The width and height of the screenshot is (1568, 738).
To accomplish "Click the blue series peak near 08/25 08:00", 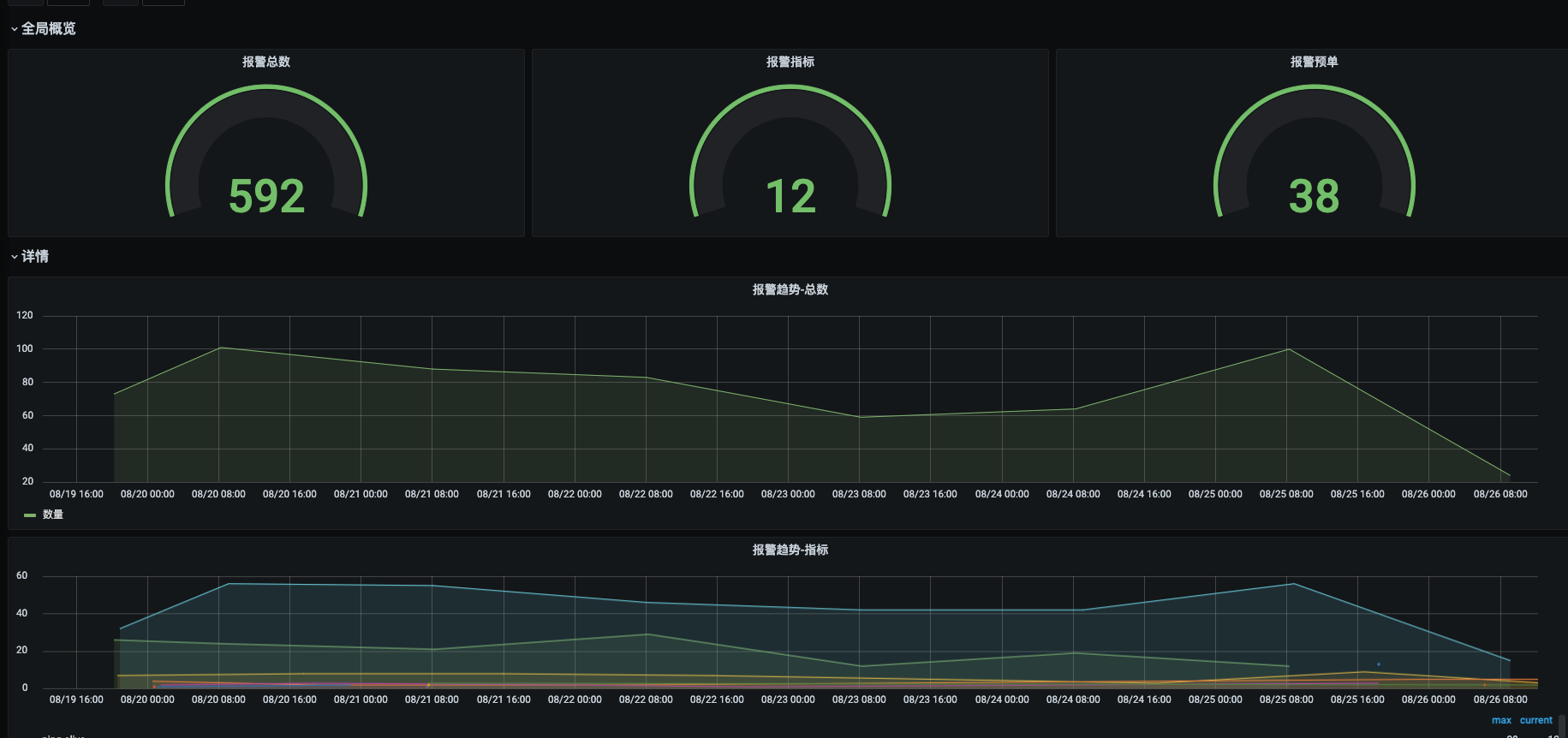I will (x=1293, y=584).
